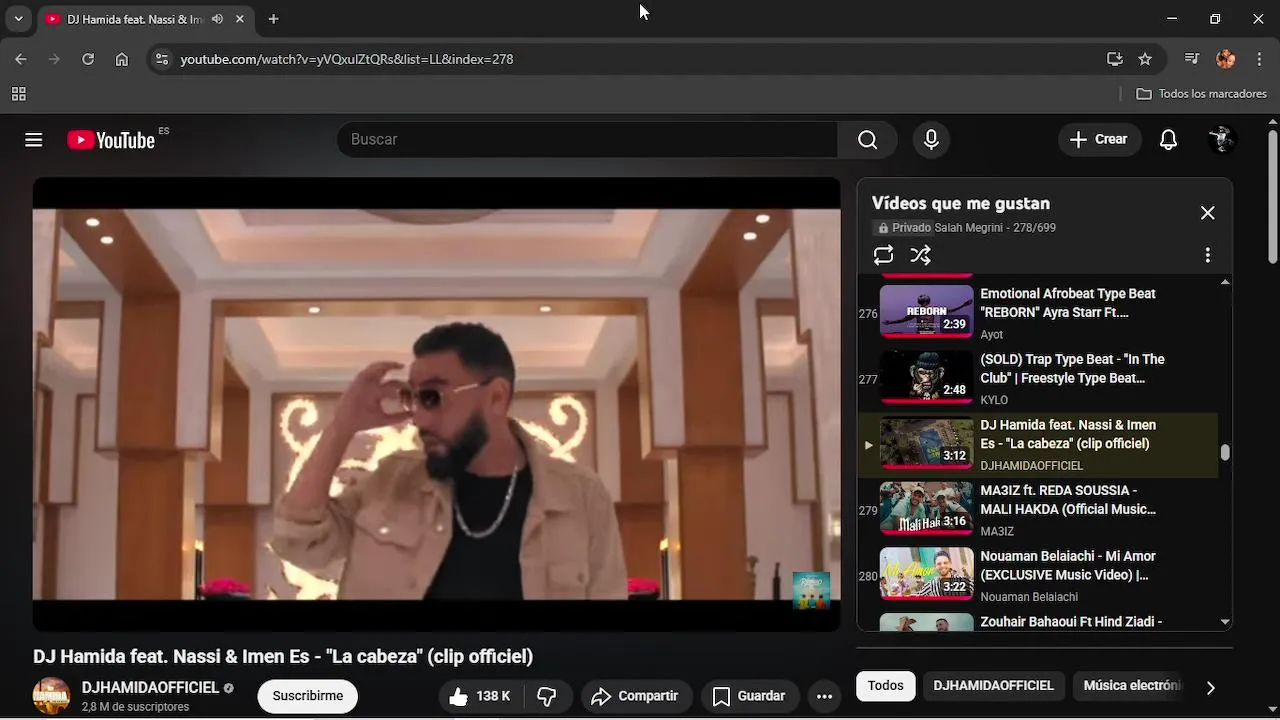This screenshot has width=1280, height=720.
Task: Click the channel watermark in the video corner
Action: pos(811,589)
